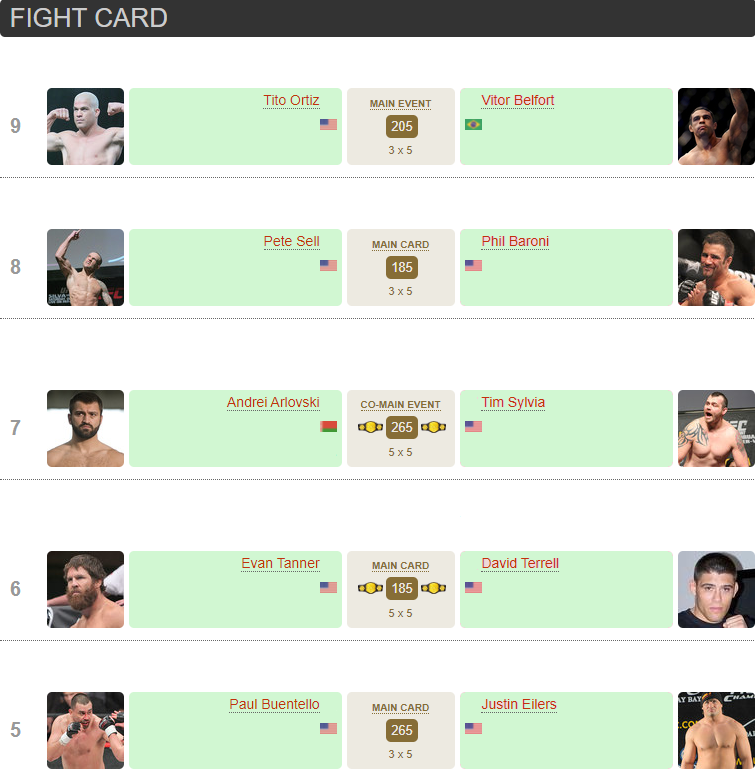The width and height of the screenshot is (755, 781).
Task: Open Evan Tanner's fighter photo
Action: pyautogui.click(x=85, y=589)
